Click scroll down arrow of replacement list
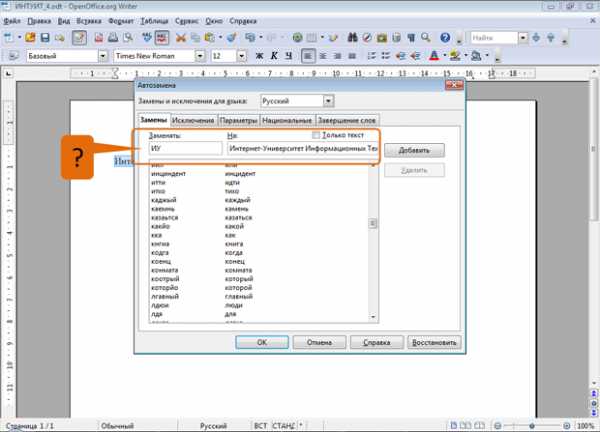This screenshot has height=432, width=600. coord(373,317)
